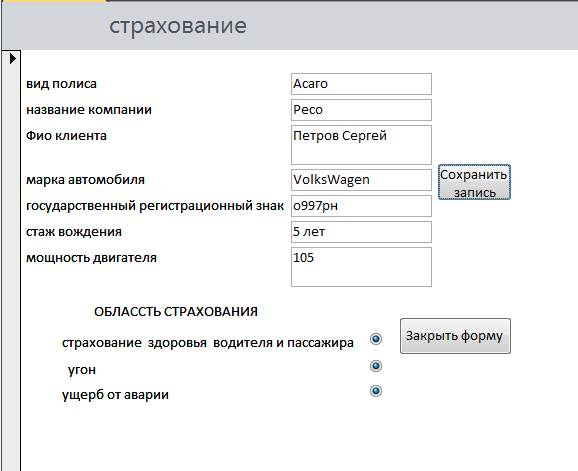This screenshot has width=578, height=471.
Task: Click the Фио клиента label text
Action: point(66,136)
